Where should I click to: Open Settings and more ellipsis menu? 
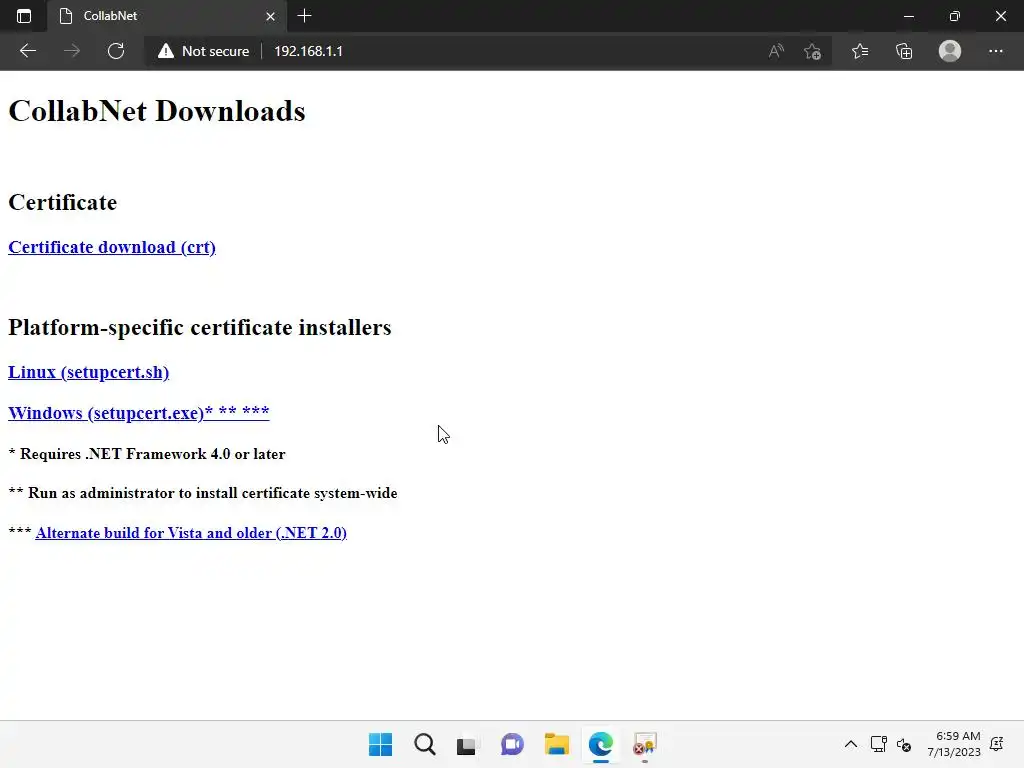[995, 51]
